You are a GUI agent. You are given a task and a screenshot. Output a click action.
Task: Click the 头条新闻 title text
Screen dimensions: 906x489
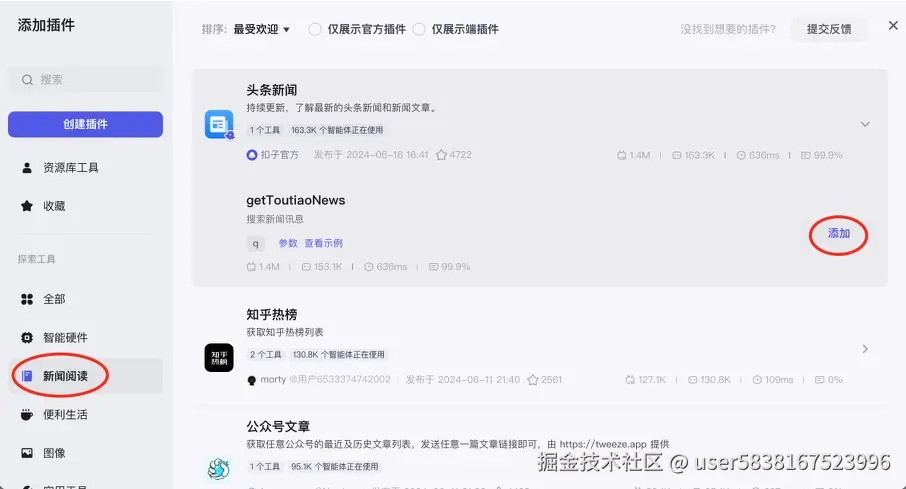(x=272, y=90)
